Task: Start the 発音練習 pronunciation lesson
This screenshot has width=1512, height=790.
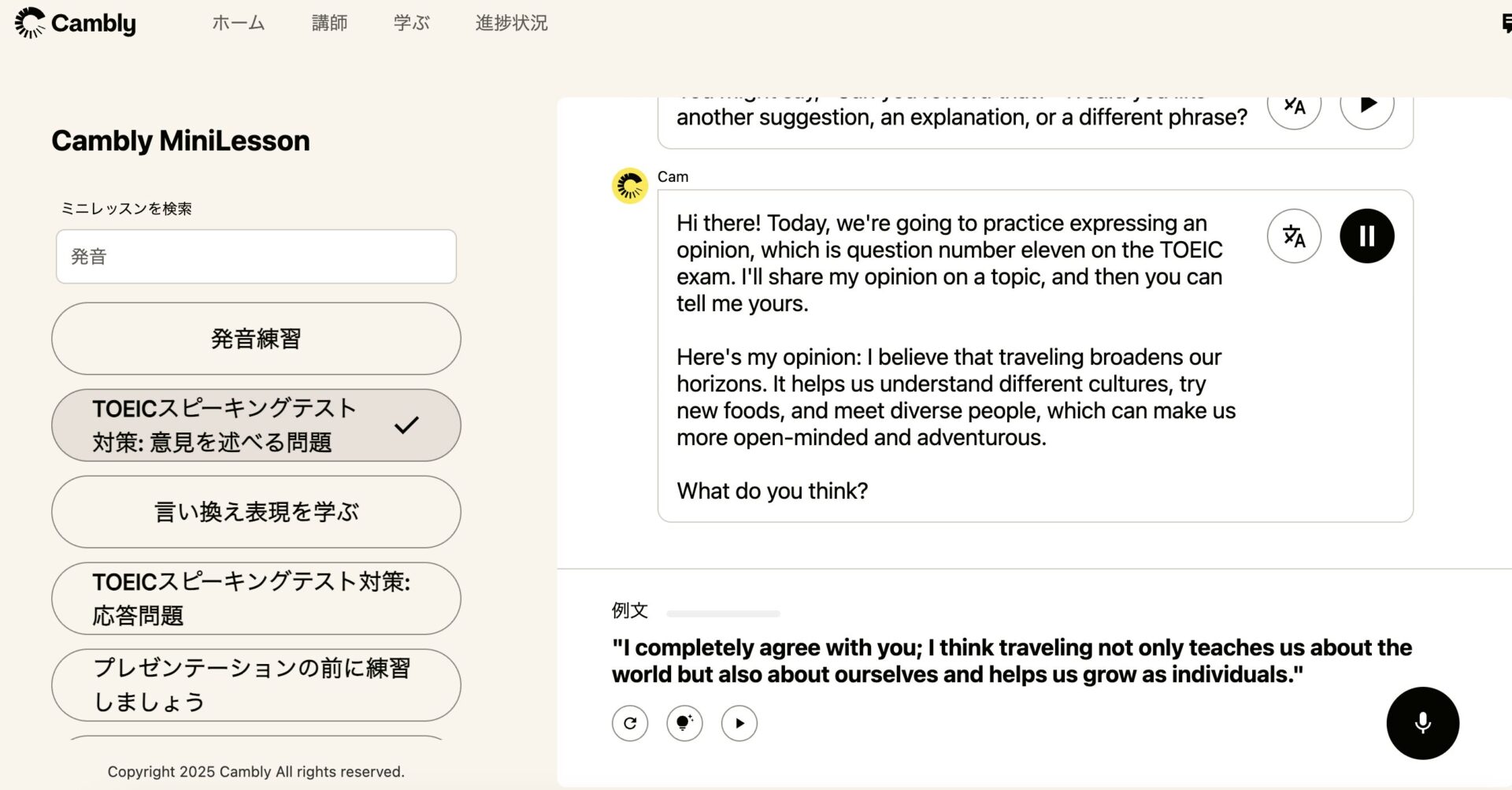Action: pos(255,339)
